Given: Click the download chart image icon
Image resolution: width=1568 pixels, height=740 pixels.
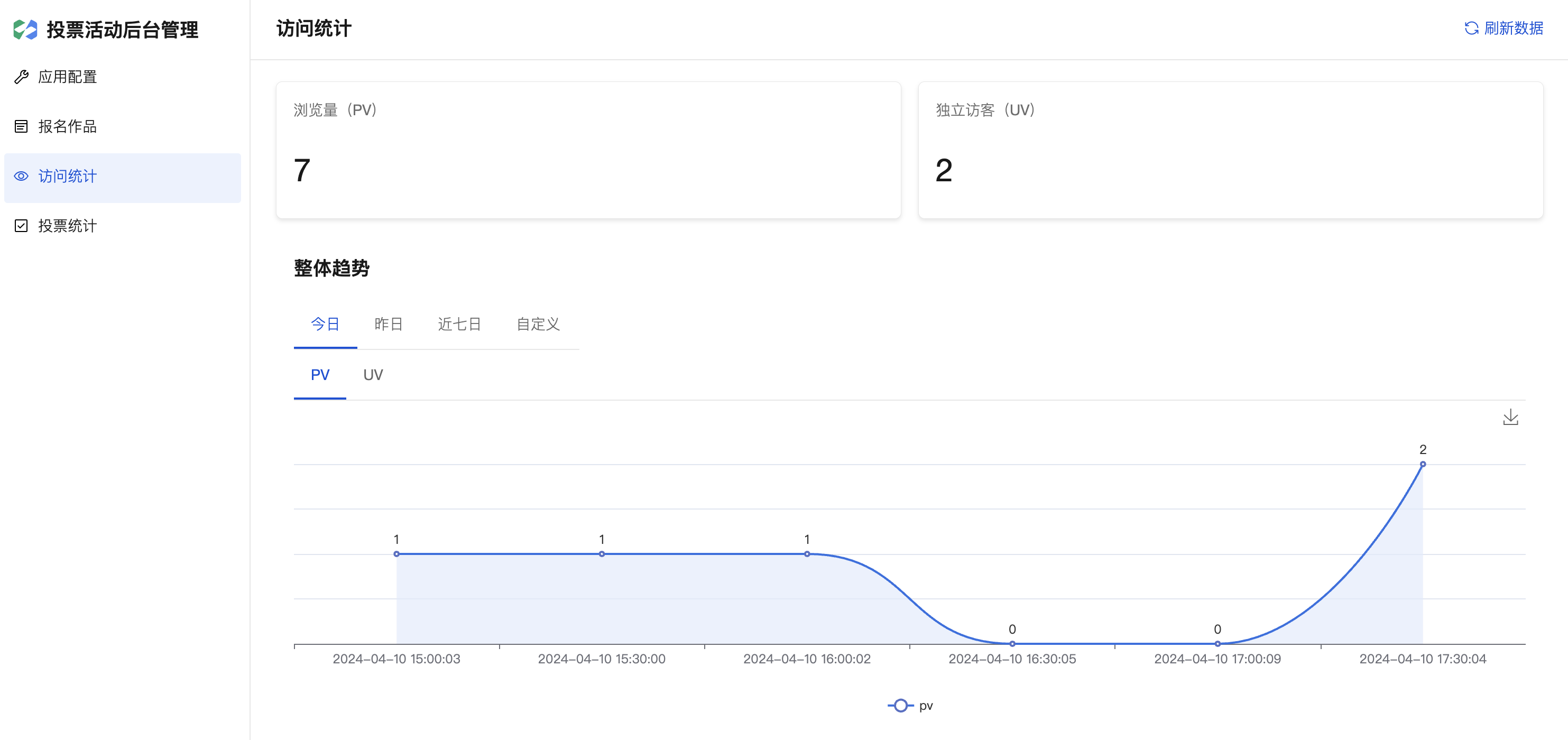Looking at the screenshot, I should pyautogui.click(x=1510, y=418).
